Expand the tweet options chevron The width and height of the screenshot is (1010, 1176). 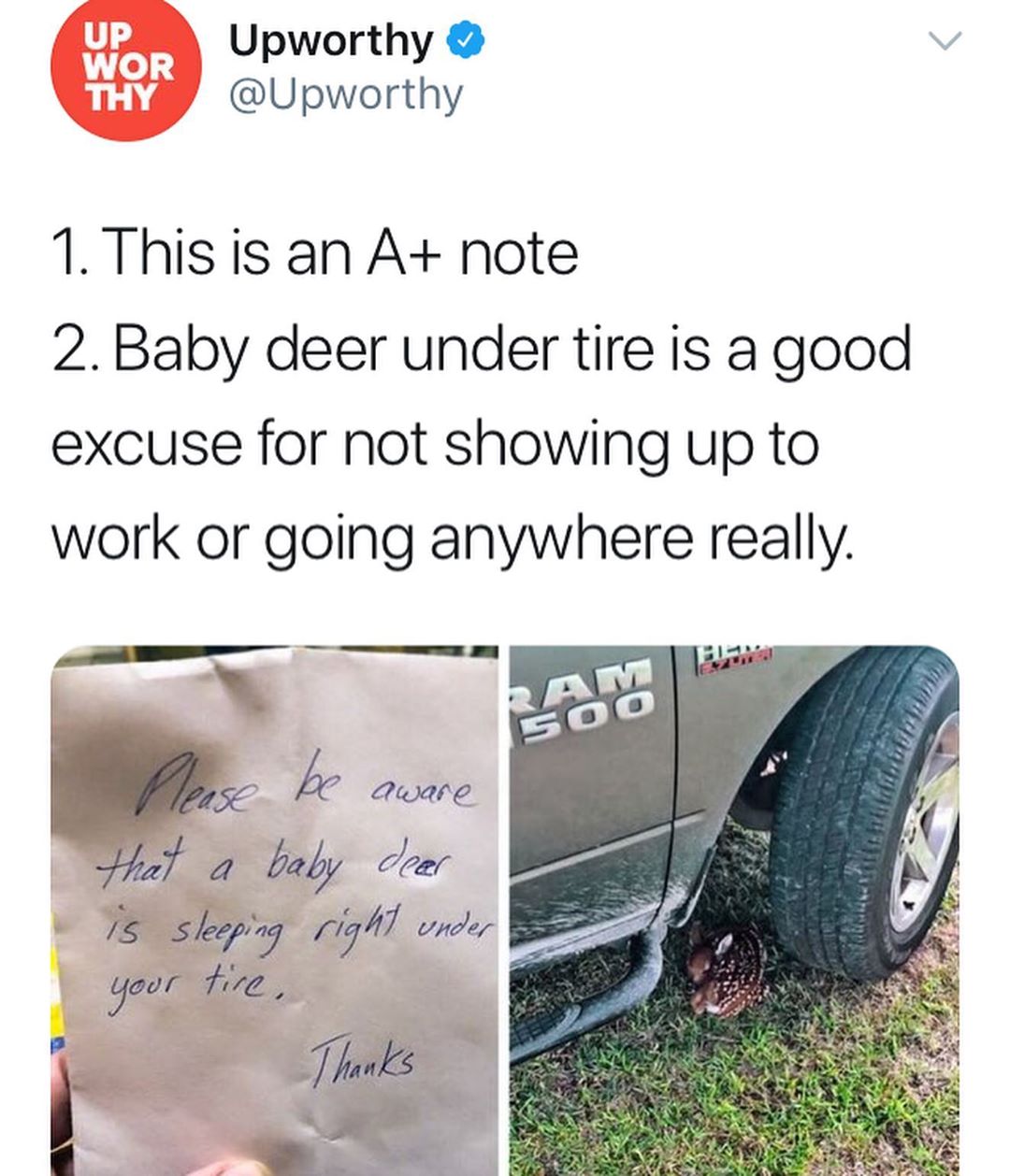(945, 40)
